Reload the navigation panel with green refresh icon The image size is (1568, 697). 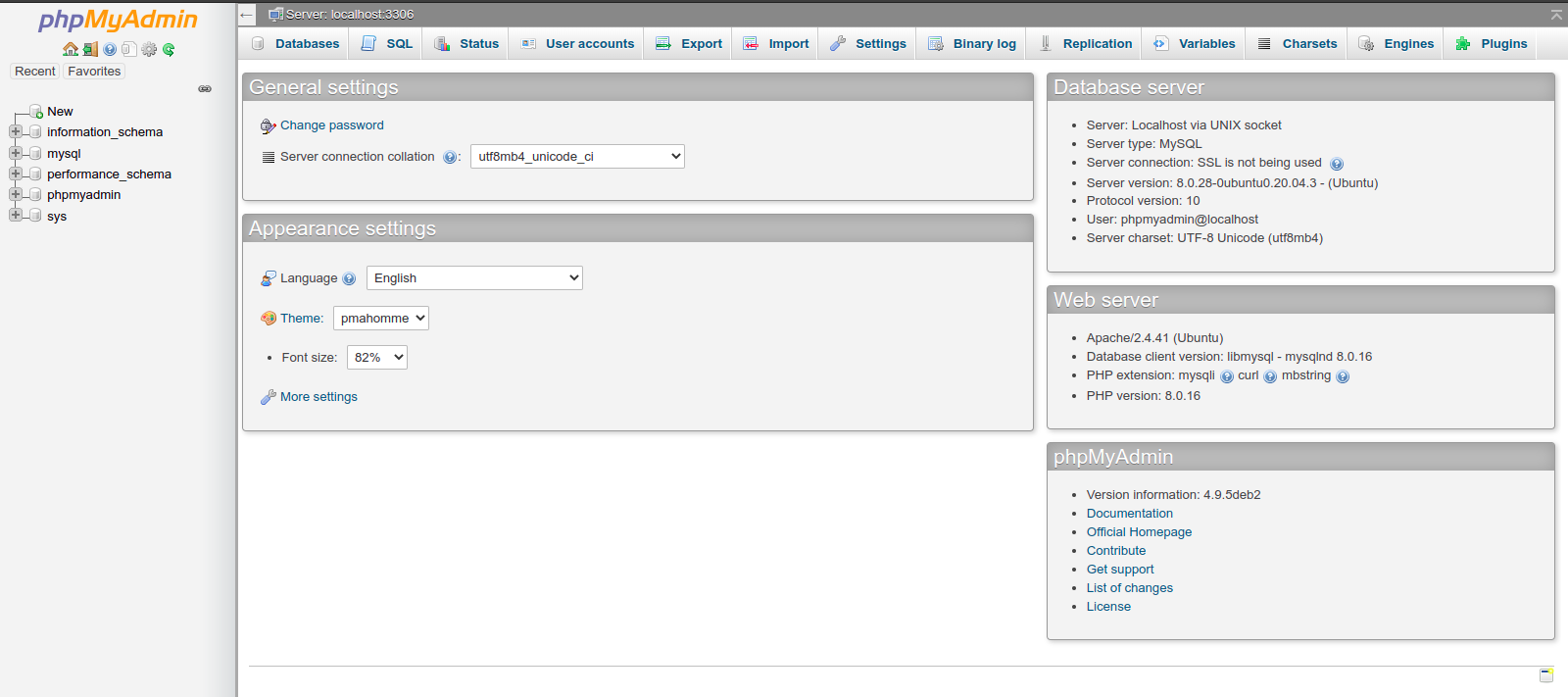(169, 49)
